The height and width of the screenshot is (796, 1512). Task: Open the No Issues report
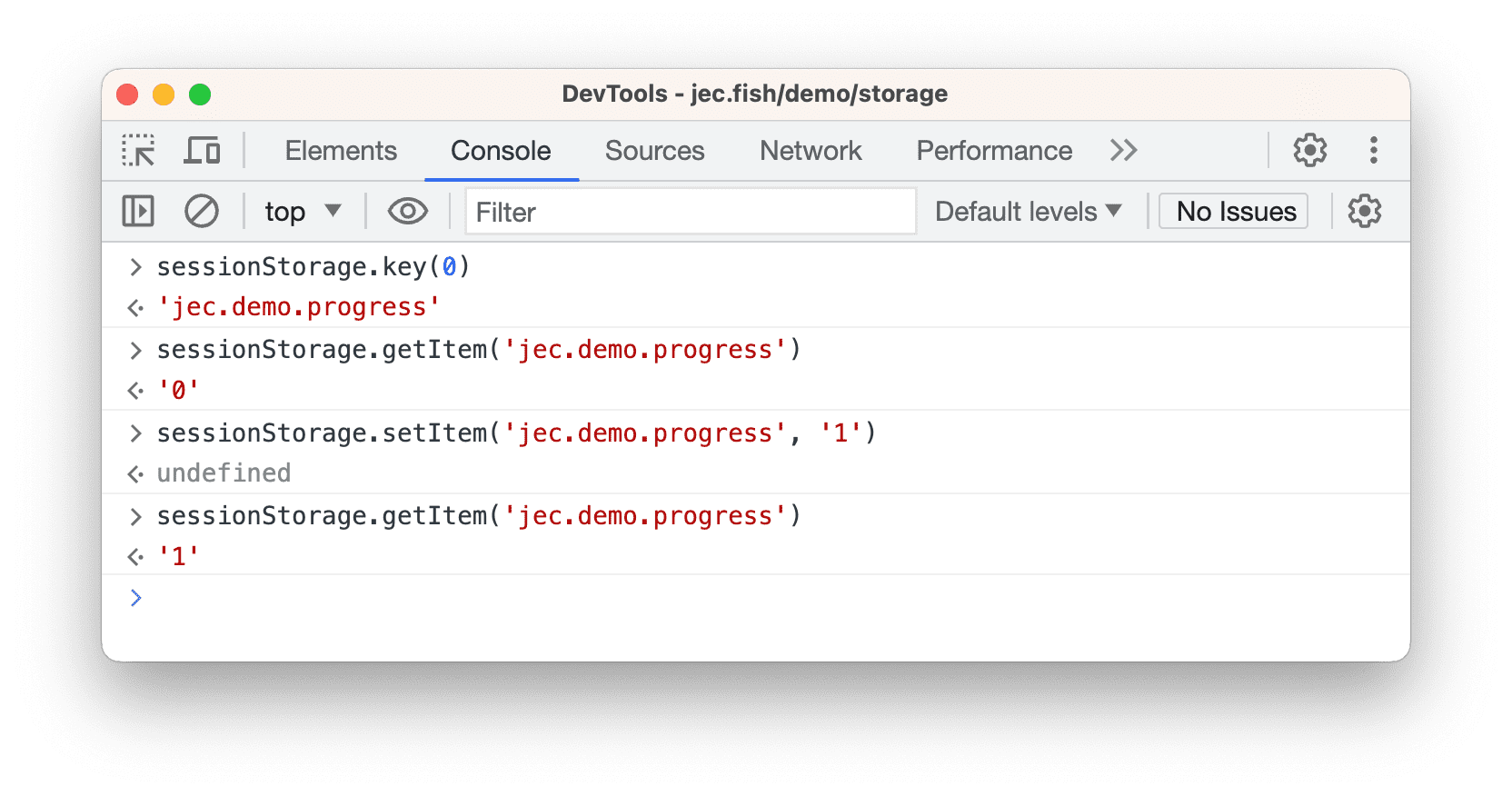pyautogui.click(x=1232, y=211)
